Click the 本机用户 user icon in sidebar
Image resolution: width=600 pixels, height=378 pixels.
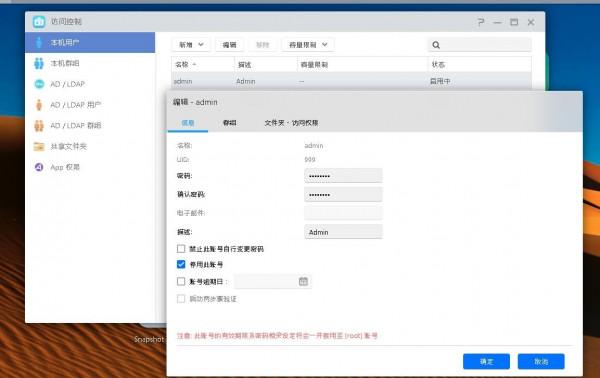(x=39, y=42)
